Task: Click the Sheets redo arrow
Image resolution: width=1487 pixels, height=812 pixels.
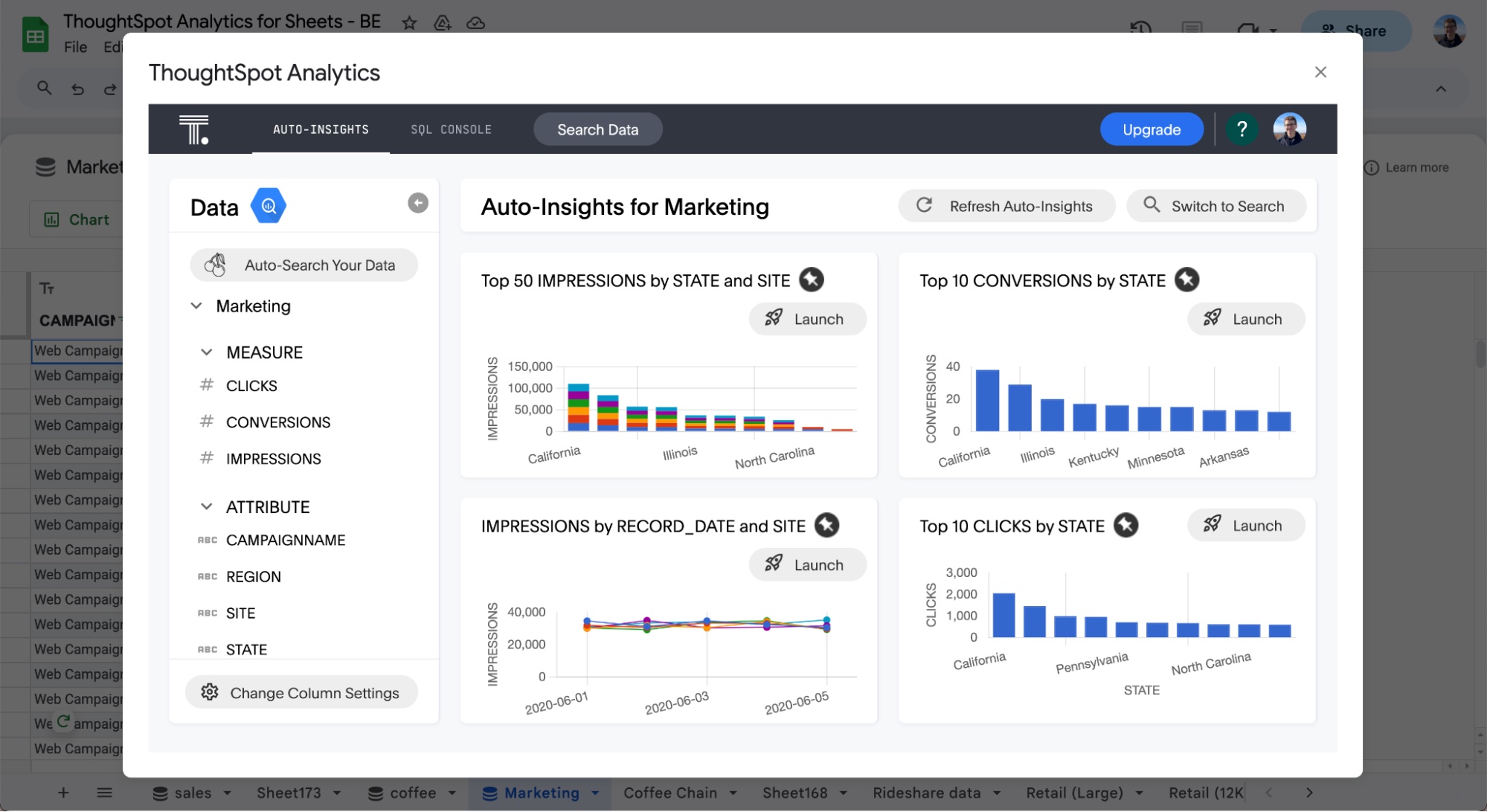Action: pyautogui.click(x=109, y=89)
